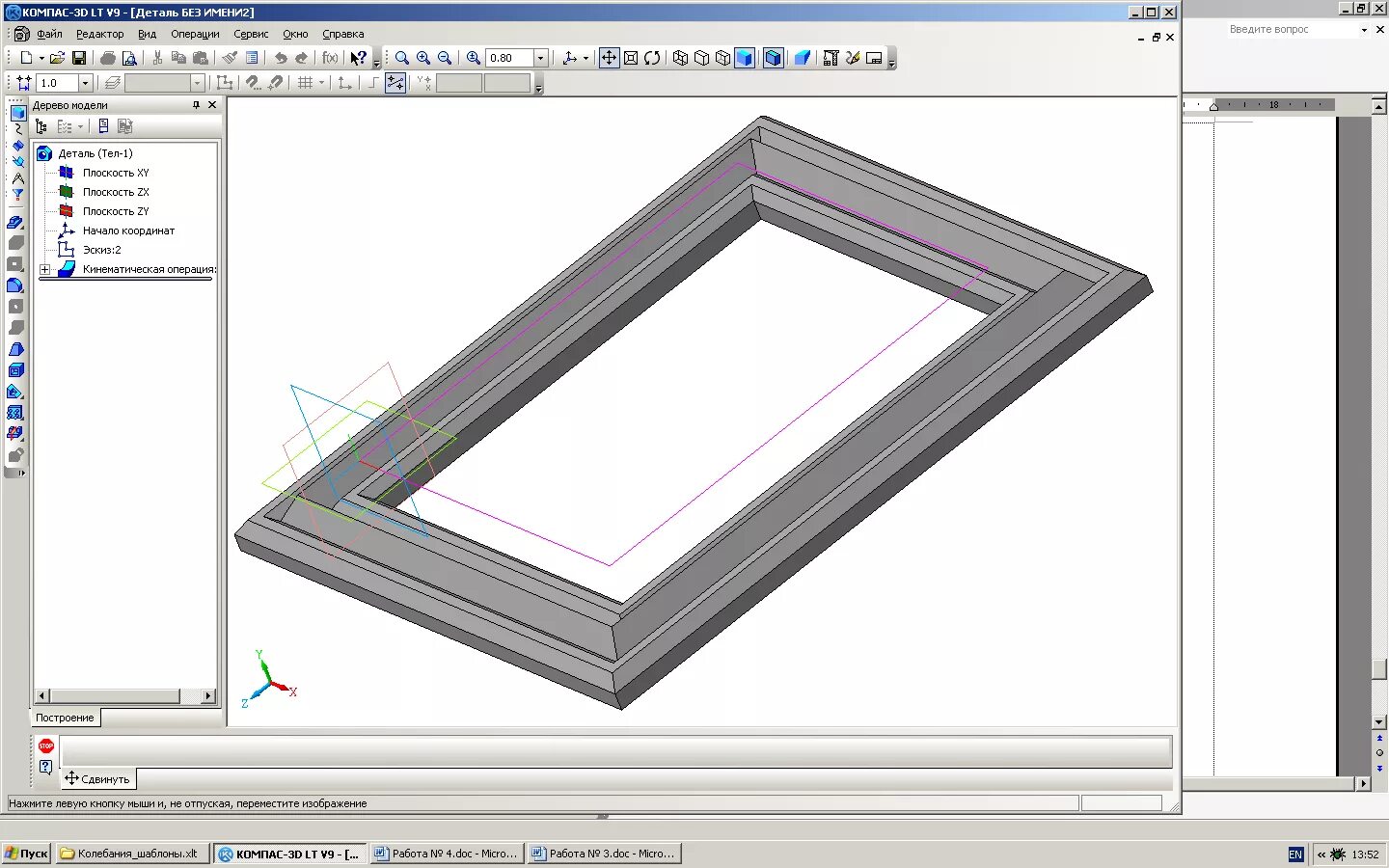Viewport: 1389px width, 868px height.
Task: Open the Редактор menu
Action: click(100, 34)
